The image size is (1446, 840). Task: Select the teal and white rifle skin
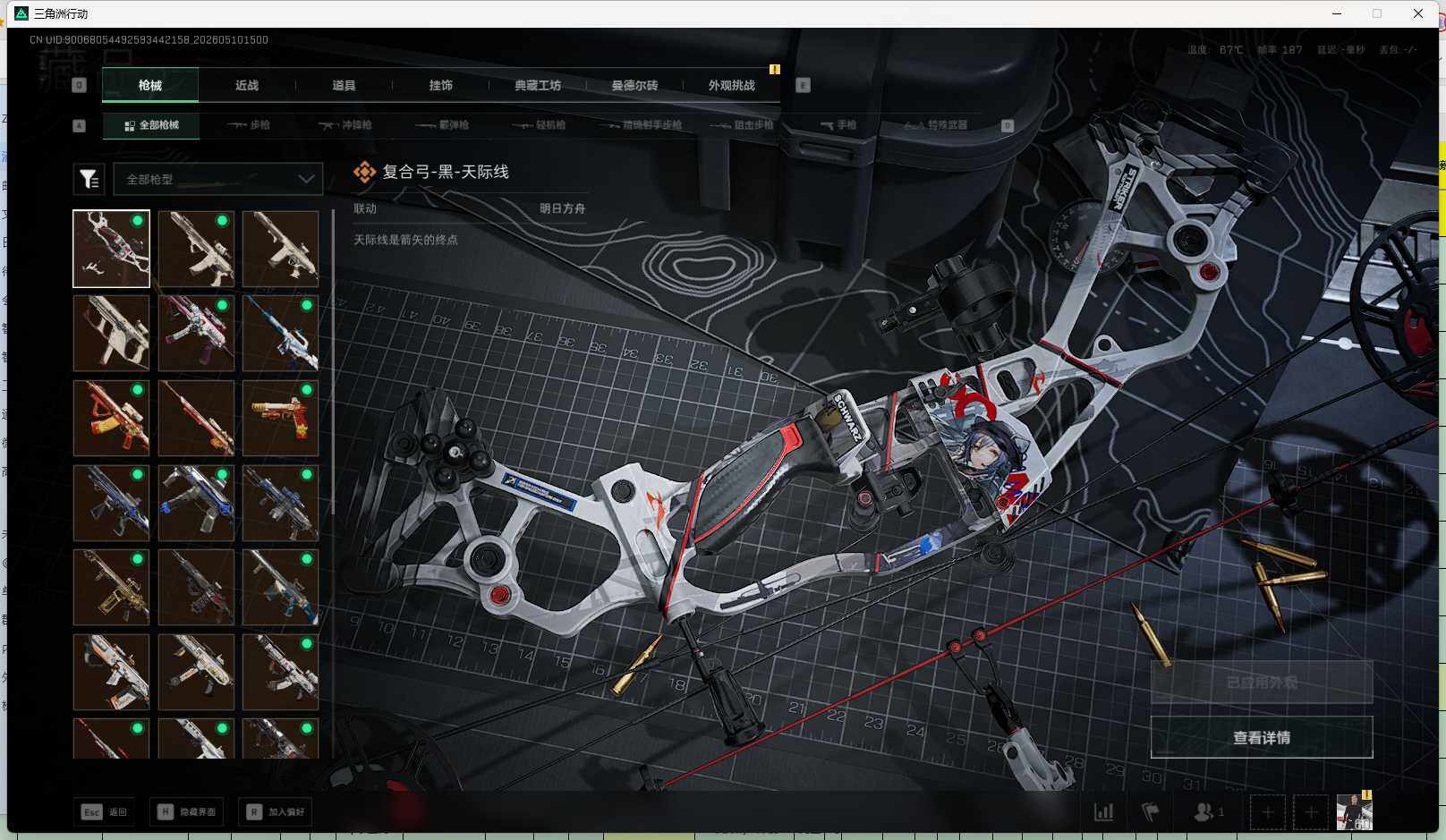[280, 587]
